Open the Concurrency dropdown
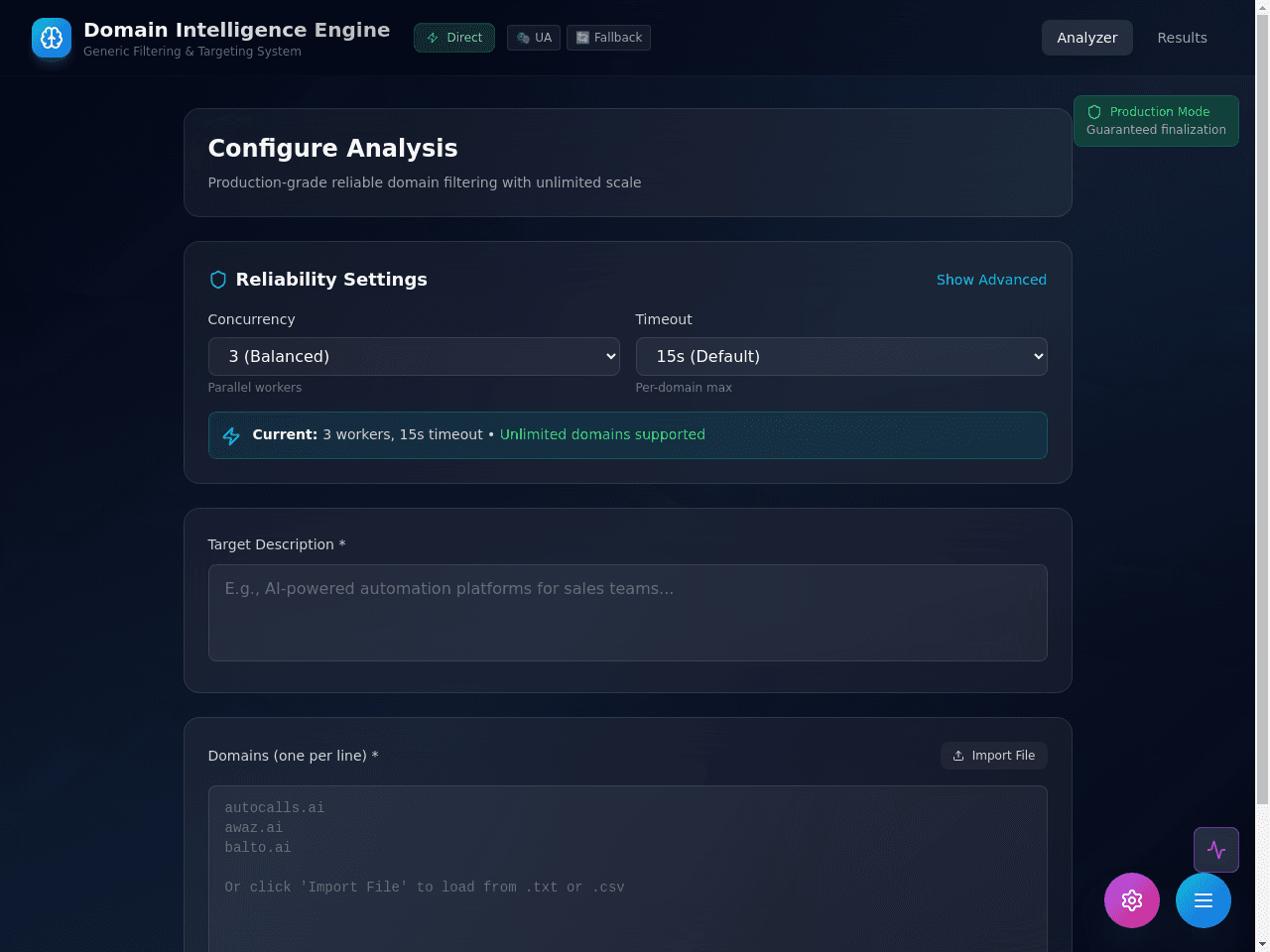 [414, 356]
